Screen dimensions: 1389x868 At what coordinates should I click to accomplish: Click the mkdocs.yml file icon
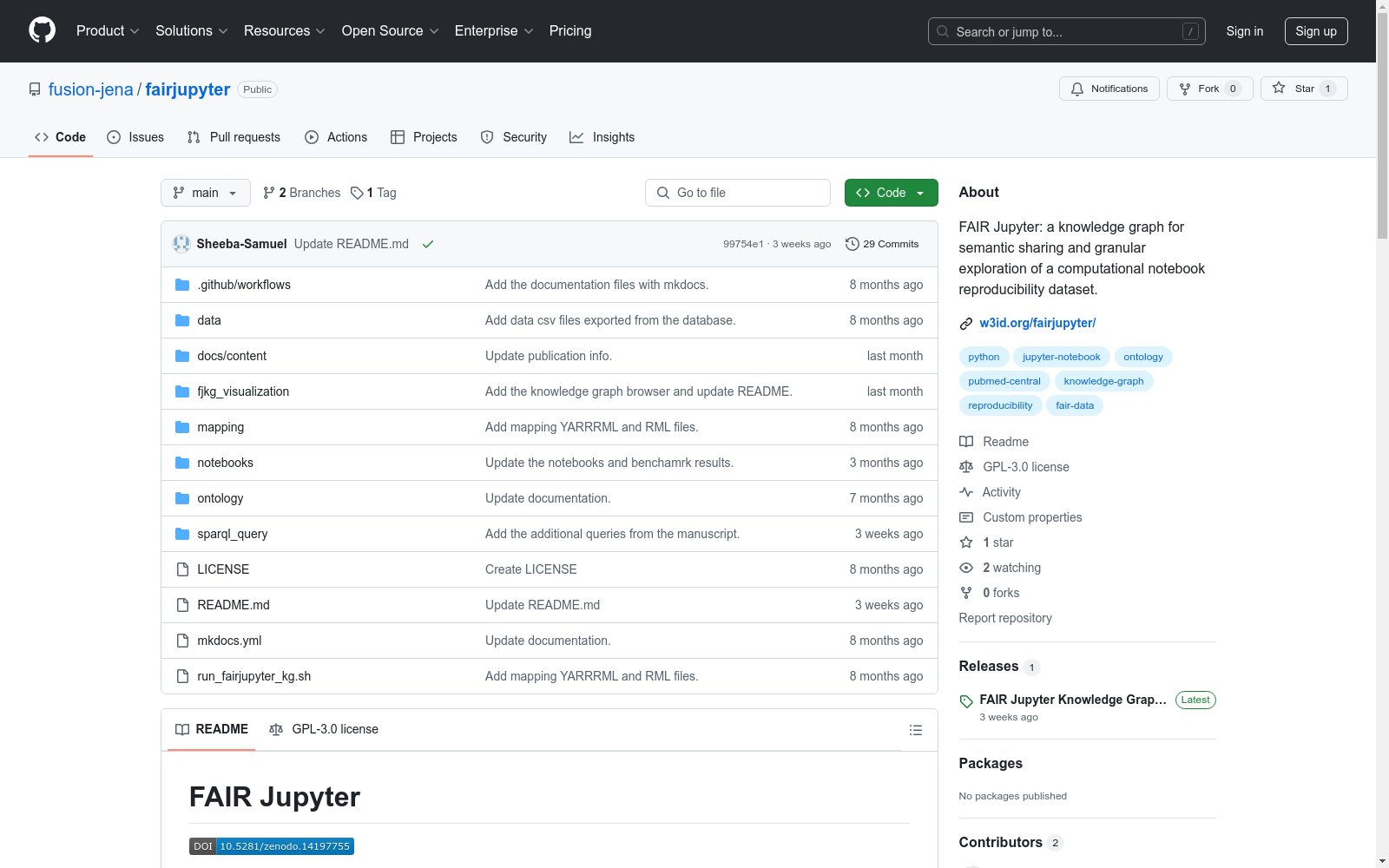click(182, 641)
